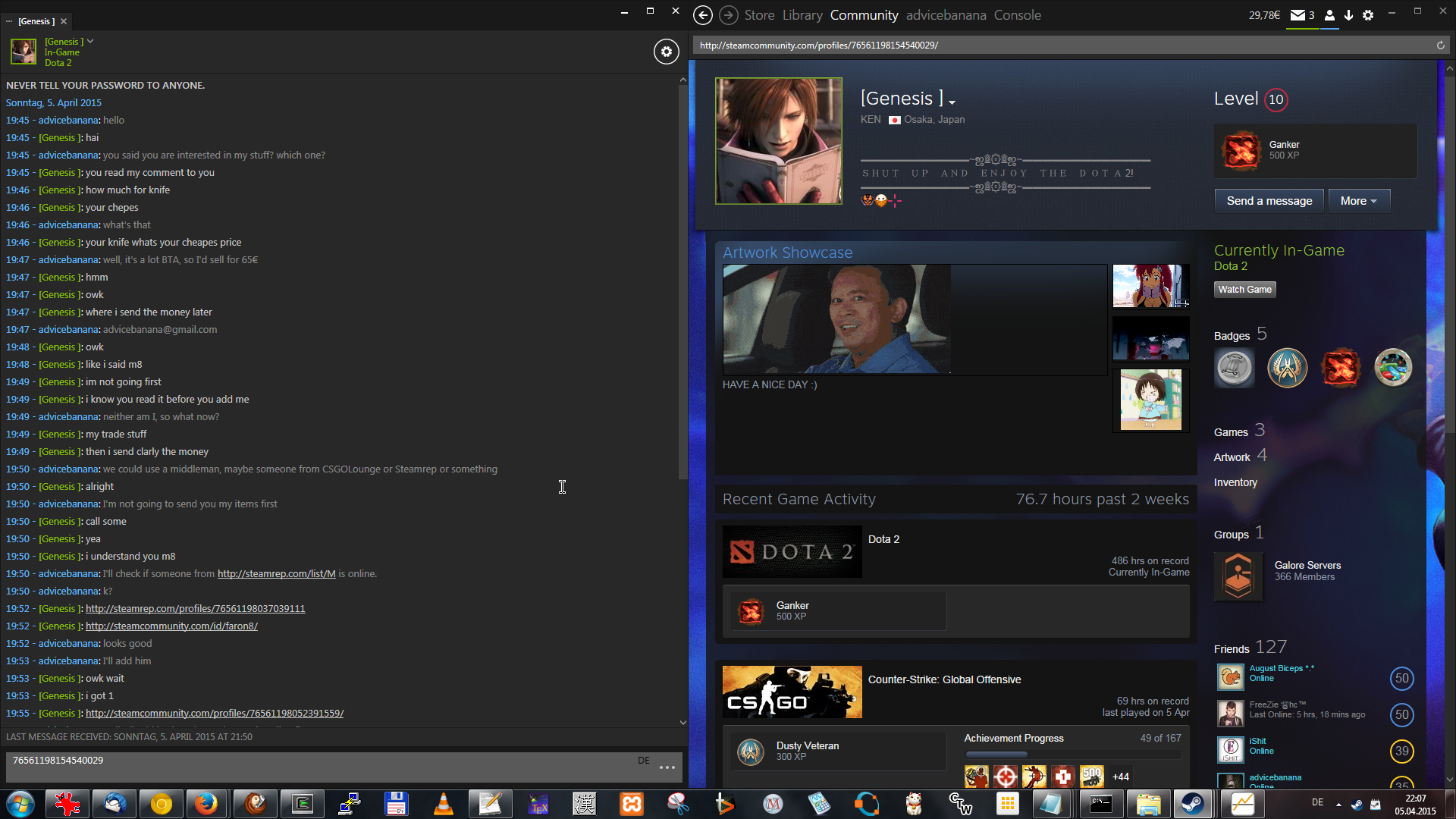
Task: Open the crying chibi artwork thumbnail
Action: [x=1151, y=400]
